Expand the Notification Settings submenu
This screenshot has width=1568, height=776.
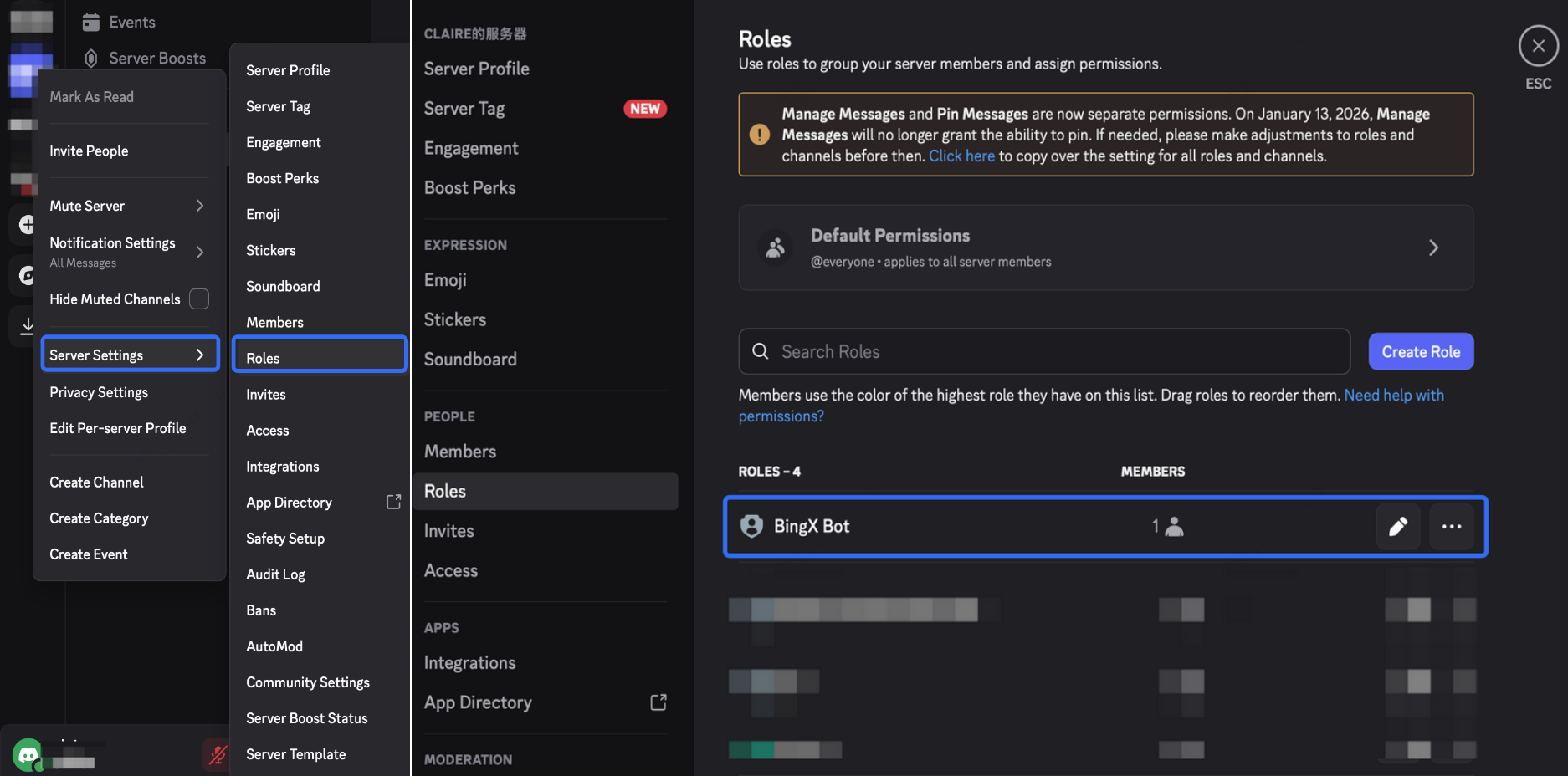point(199,252)
